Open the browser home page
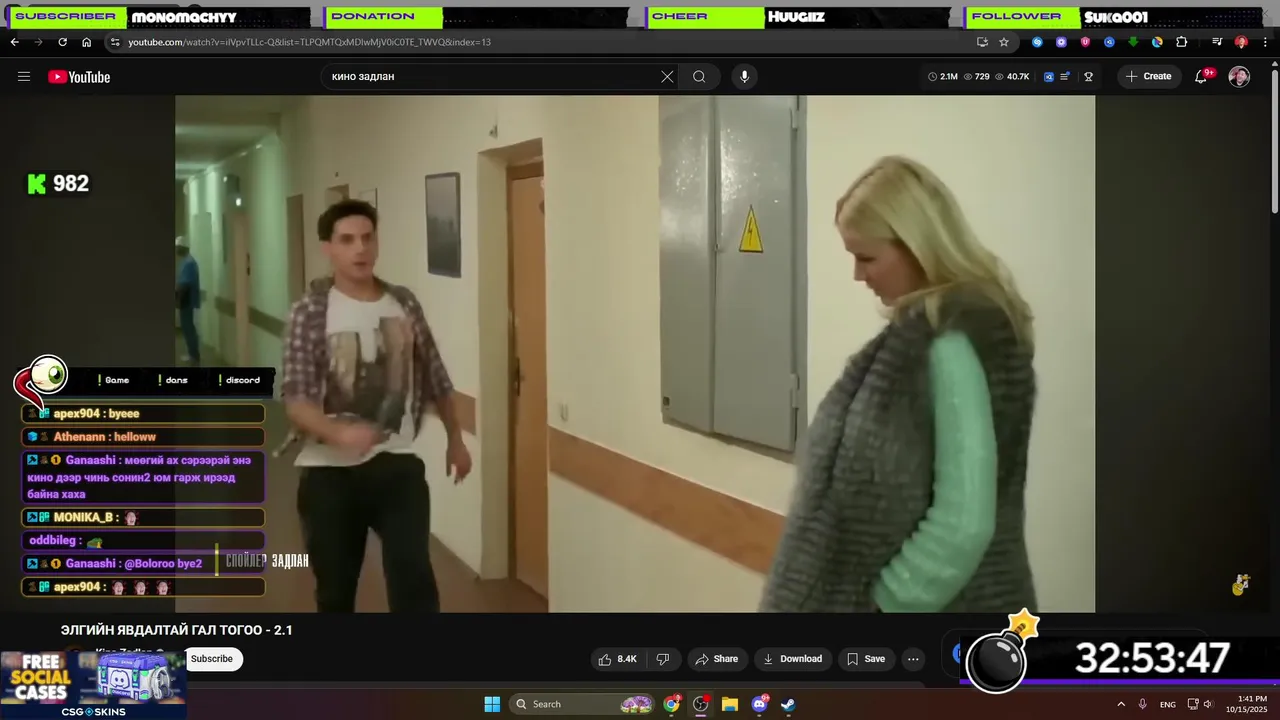The image size is (1280, 720). 86,42
